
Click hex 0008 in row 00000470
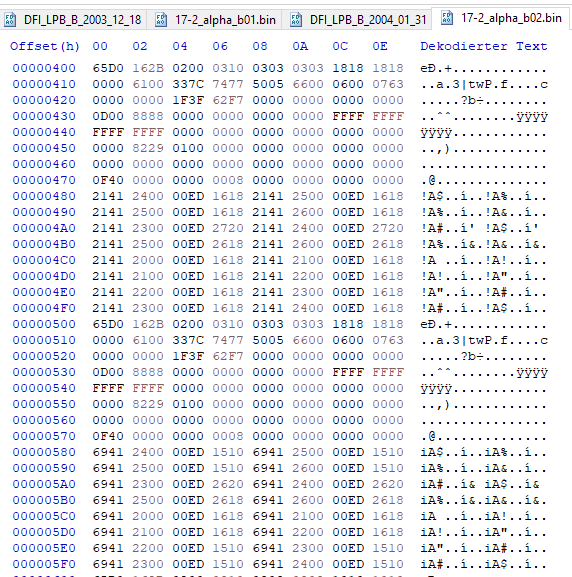(x=228, y=180)
